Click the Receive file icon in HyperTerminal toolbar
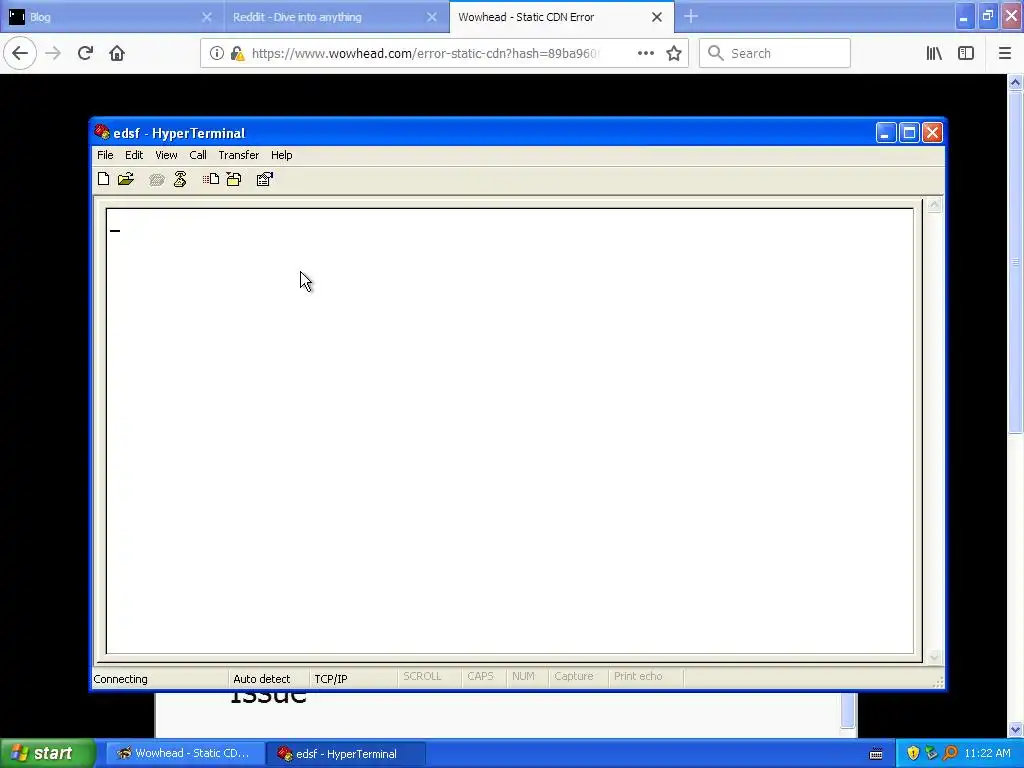This screenshot has height=768, width=1024. coord(234,179)
